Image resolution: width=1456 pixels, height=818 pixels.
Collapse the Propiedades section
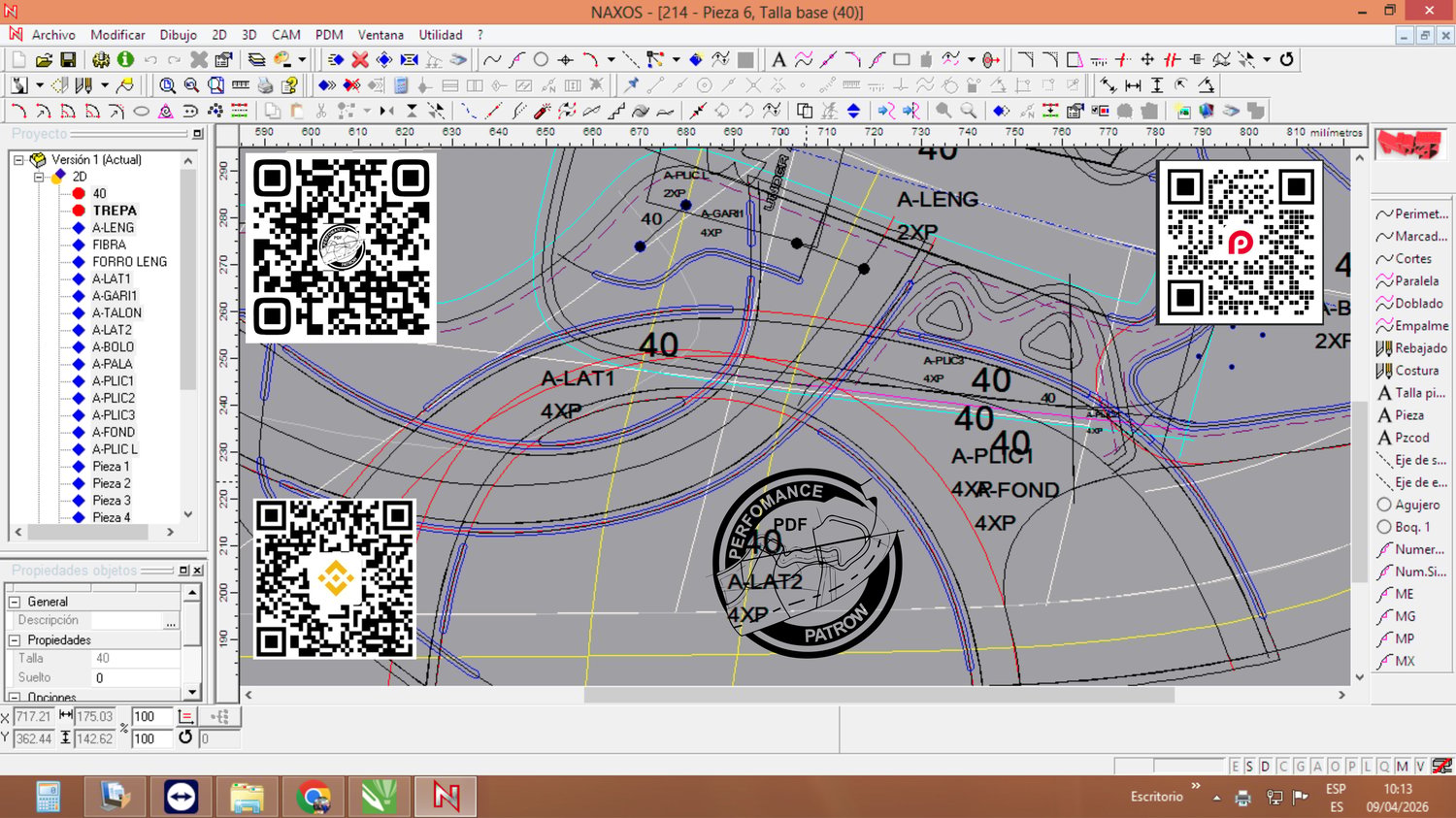(15, 640)
